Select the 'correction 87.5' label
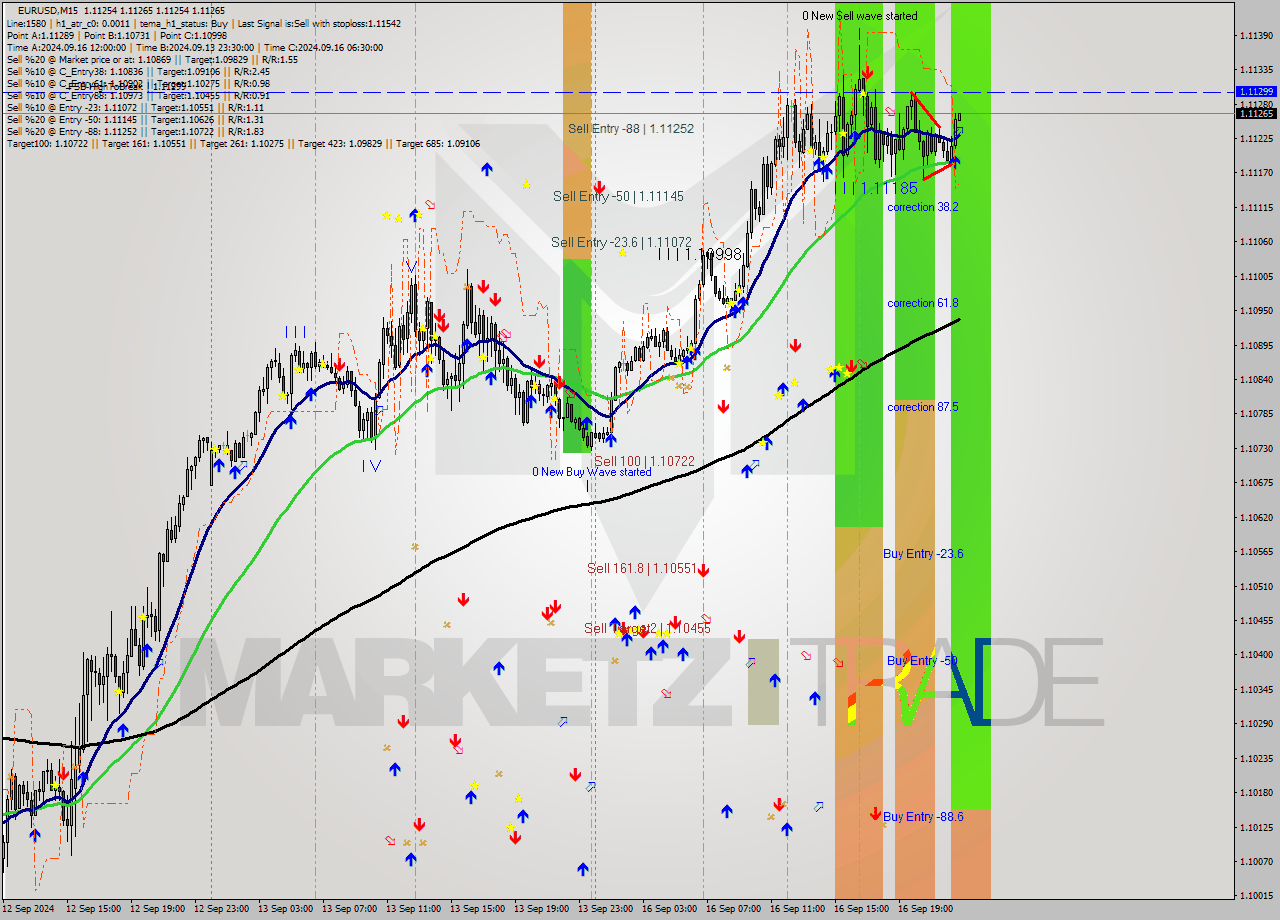Image resolution: width=1280 pixels, height=920 pixels. [923, 407]
